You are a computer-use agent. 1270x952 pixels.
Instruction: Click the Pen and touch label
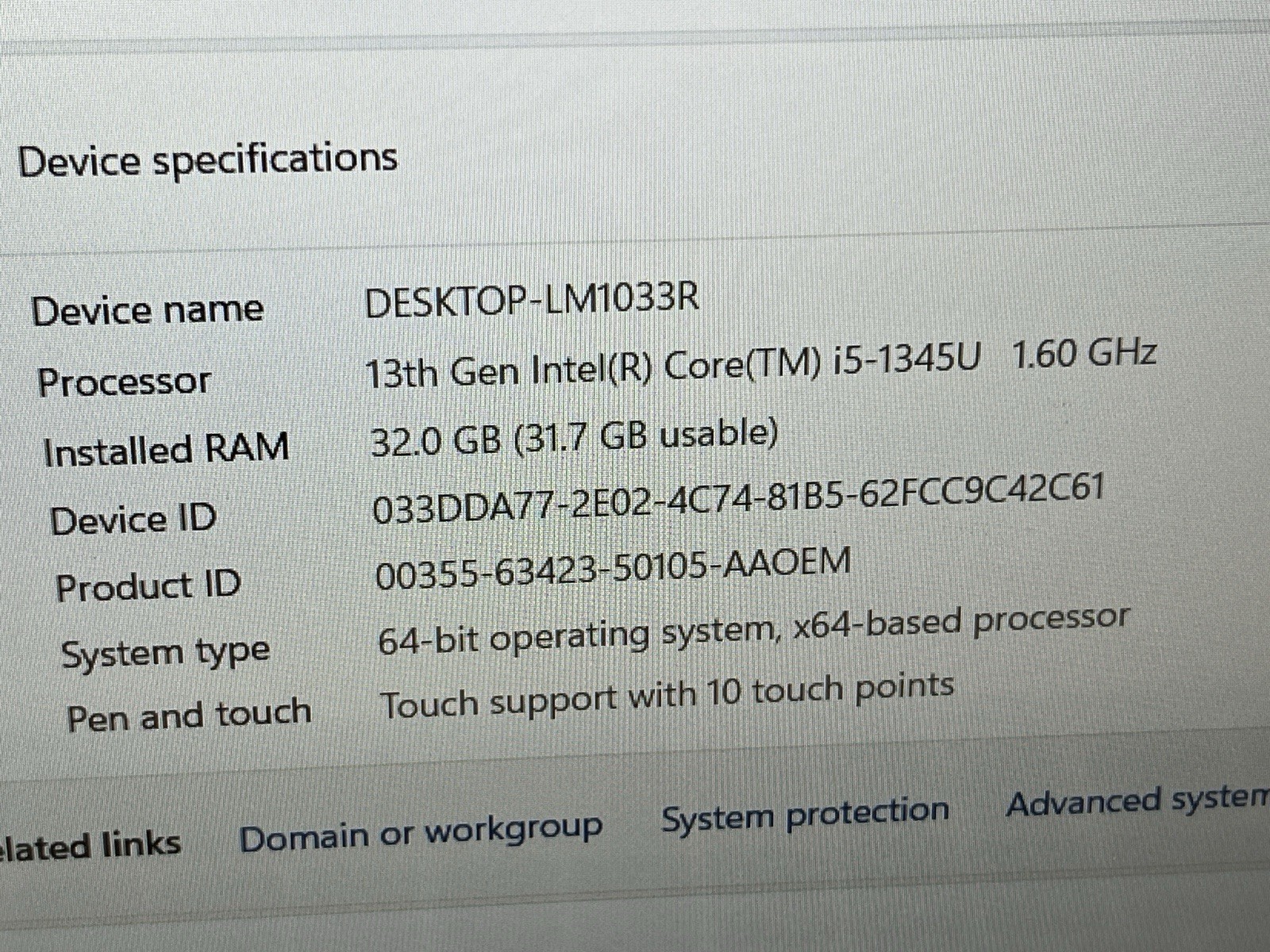click(x=189, y=716)
